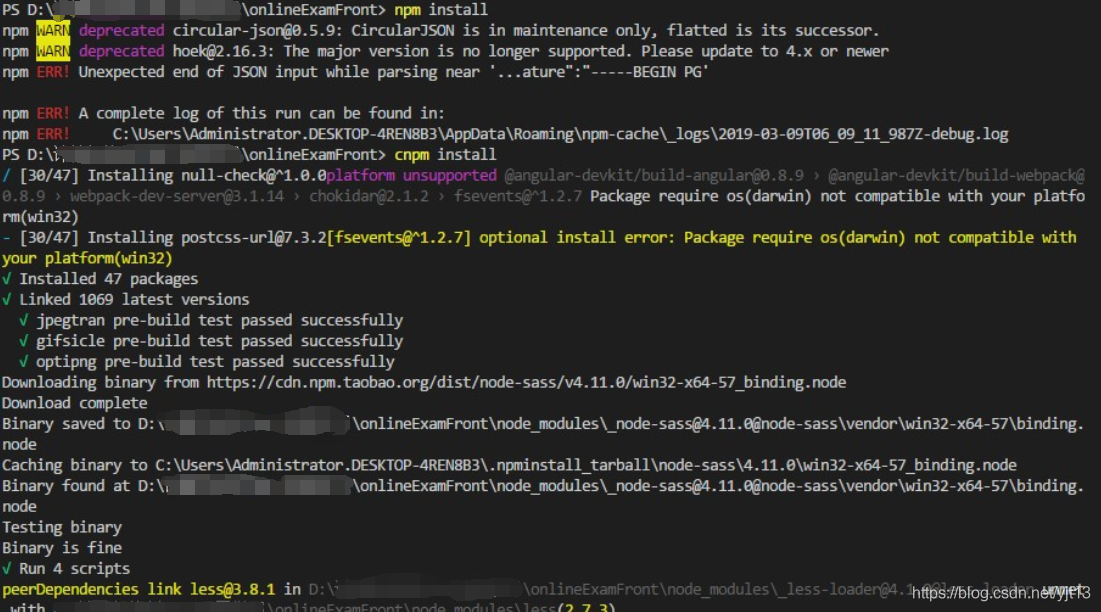Open the cdn.npm.taobao.org node-sass binary URL

coord(526,382)
